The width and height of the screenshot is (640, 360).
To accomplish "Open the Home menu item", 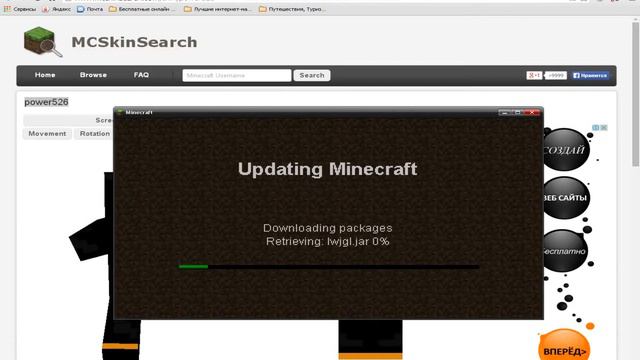I will [45, 75].
